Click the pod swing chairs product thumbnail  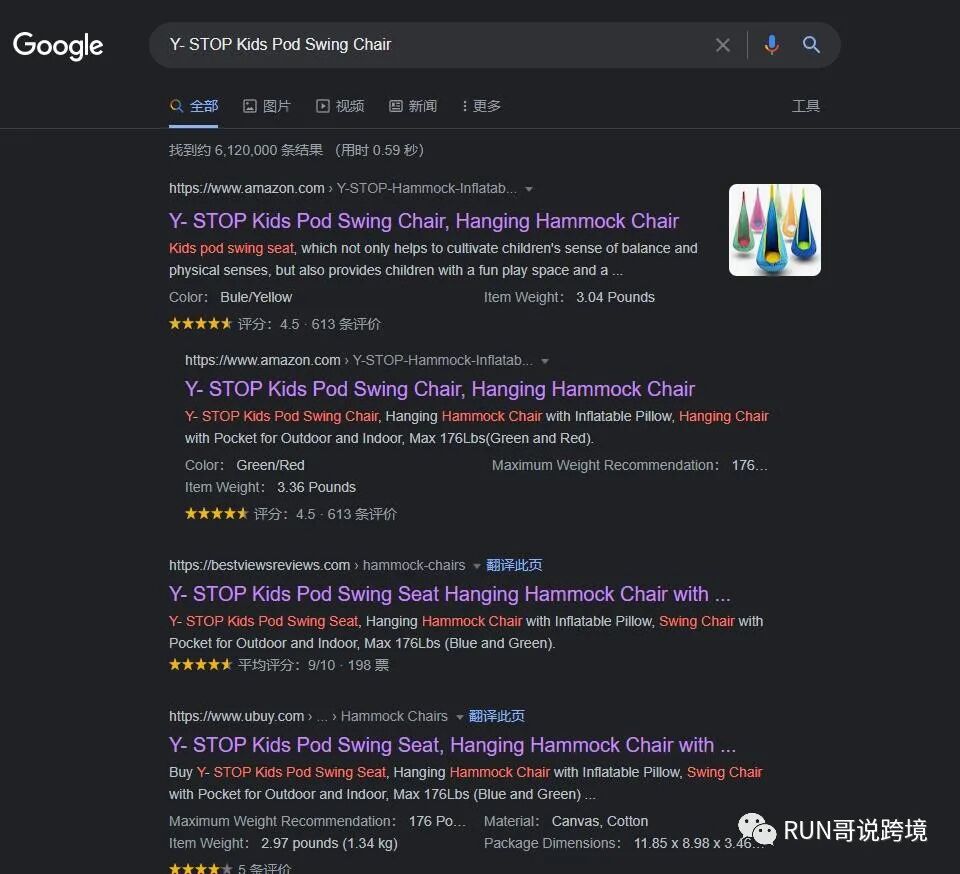coord(774,229)
